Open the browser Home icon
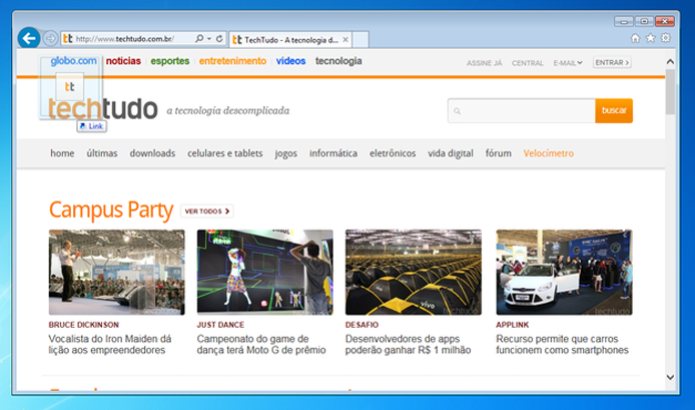The width and height of the screenshot is (695, 410). pos(635,38)
